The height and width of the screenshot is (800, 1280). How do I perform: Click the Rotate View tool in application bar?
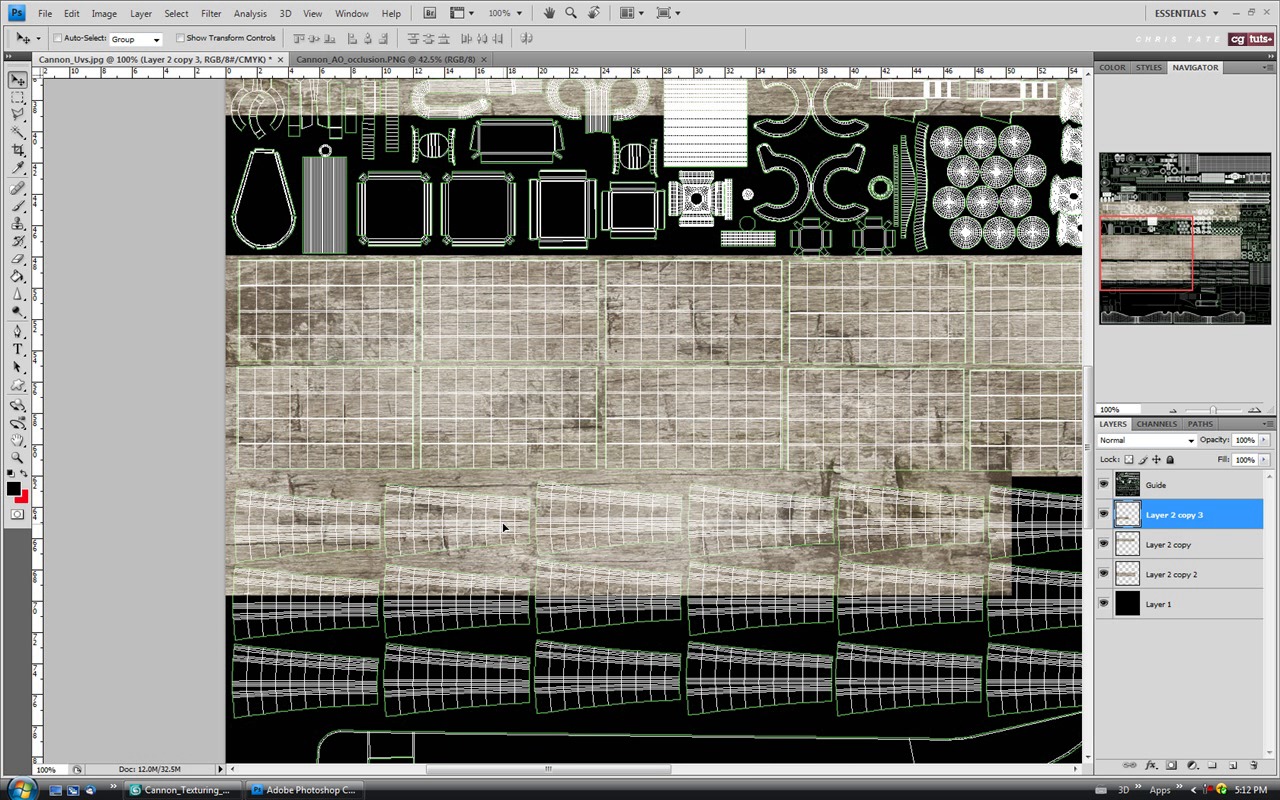(x=593, y=13)
